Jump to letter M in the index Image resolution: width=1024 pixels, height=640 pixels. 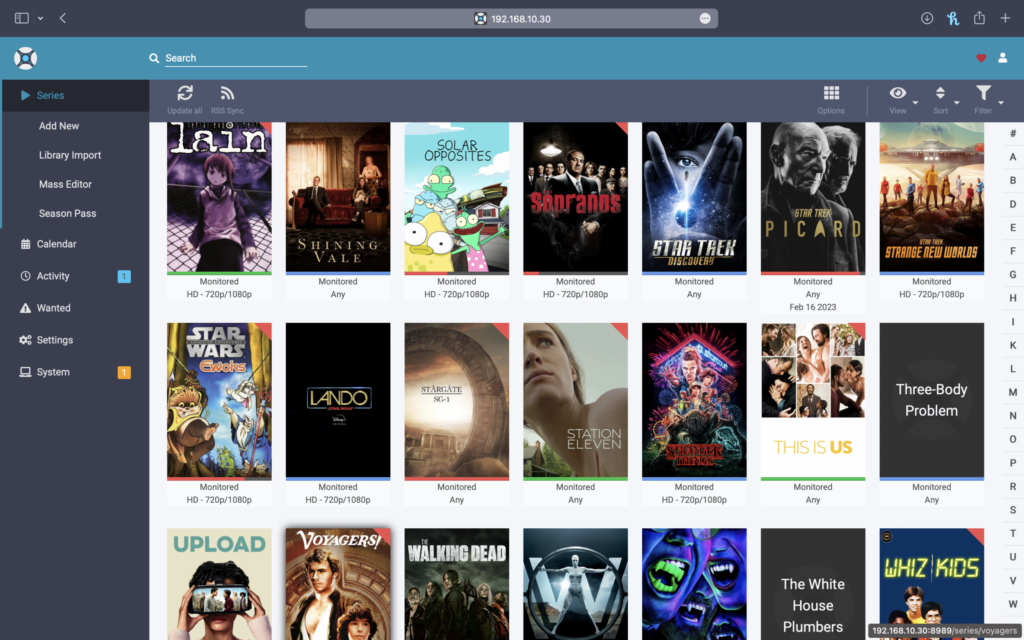click(1013, 392)
